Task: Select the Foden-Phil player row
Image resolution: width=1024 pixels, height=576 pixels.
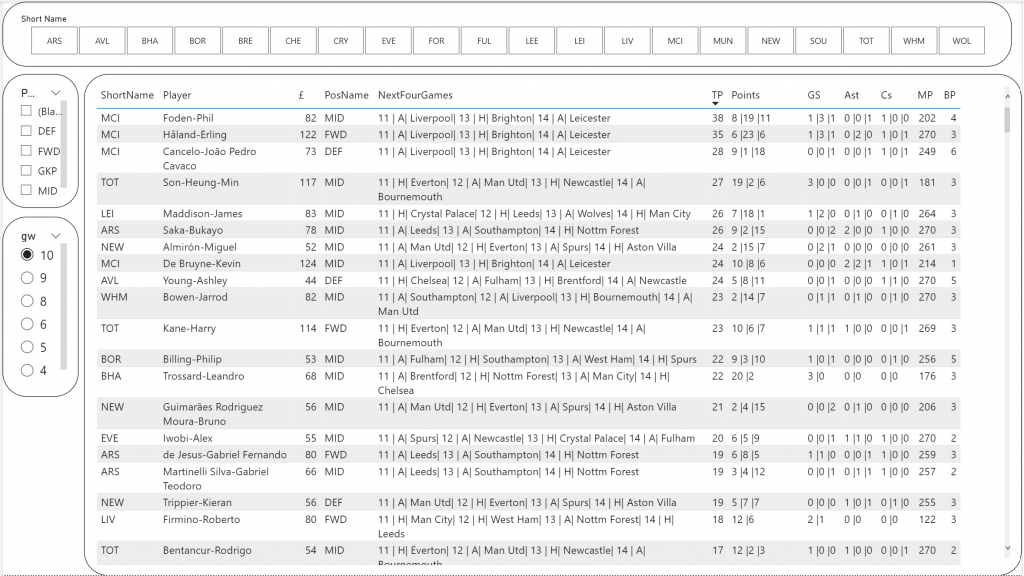Action: 189,118
